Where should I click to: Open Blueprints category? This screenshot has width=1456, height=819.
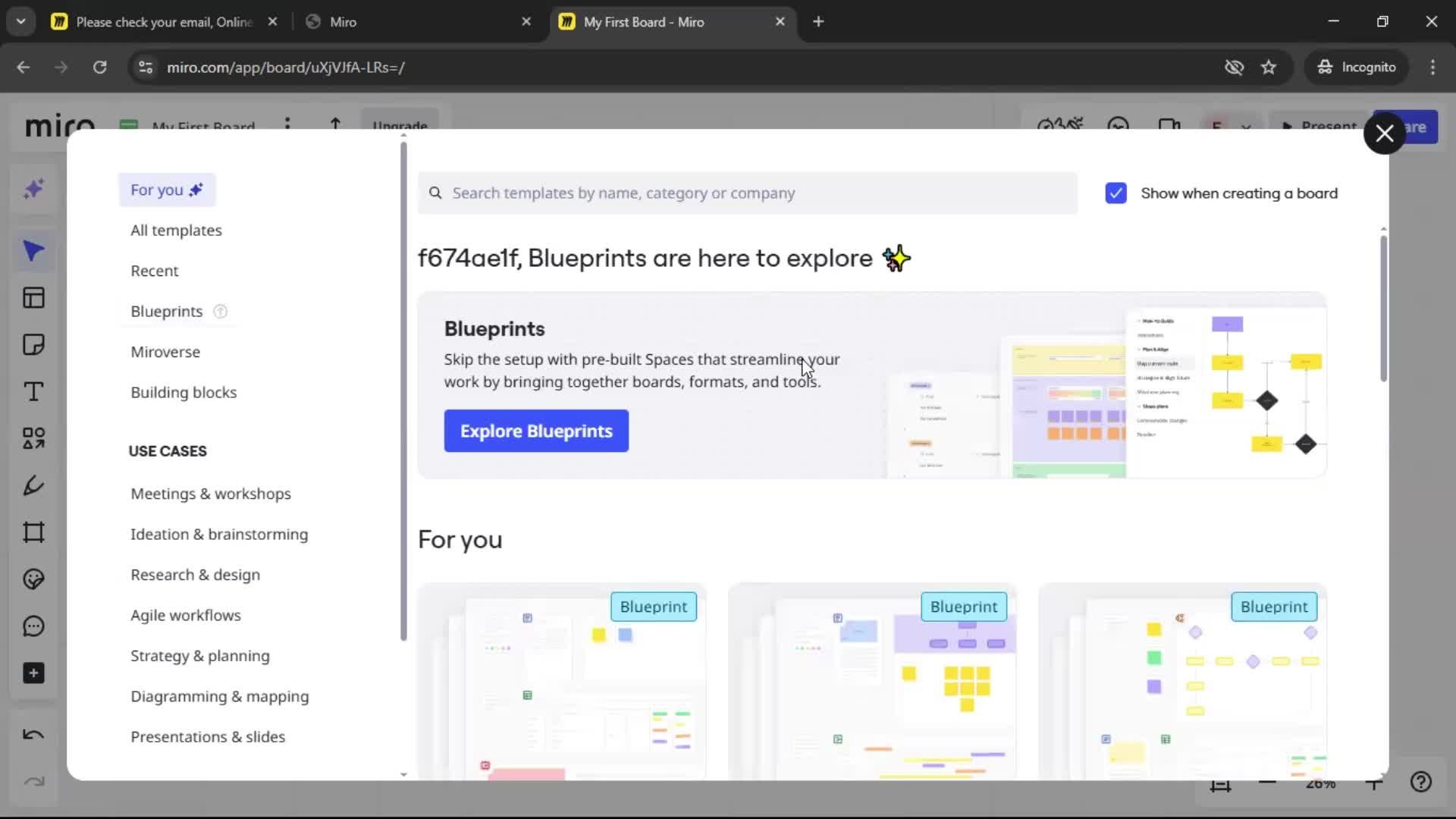coord(167,312)
